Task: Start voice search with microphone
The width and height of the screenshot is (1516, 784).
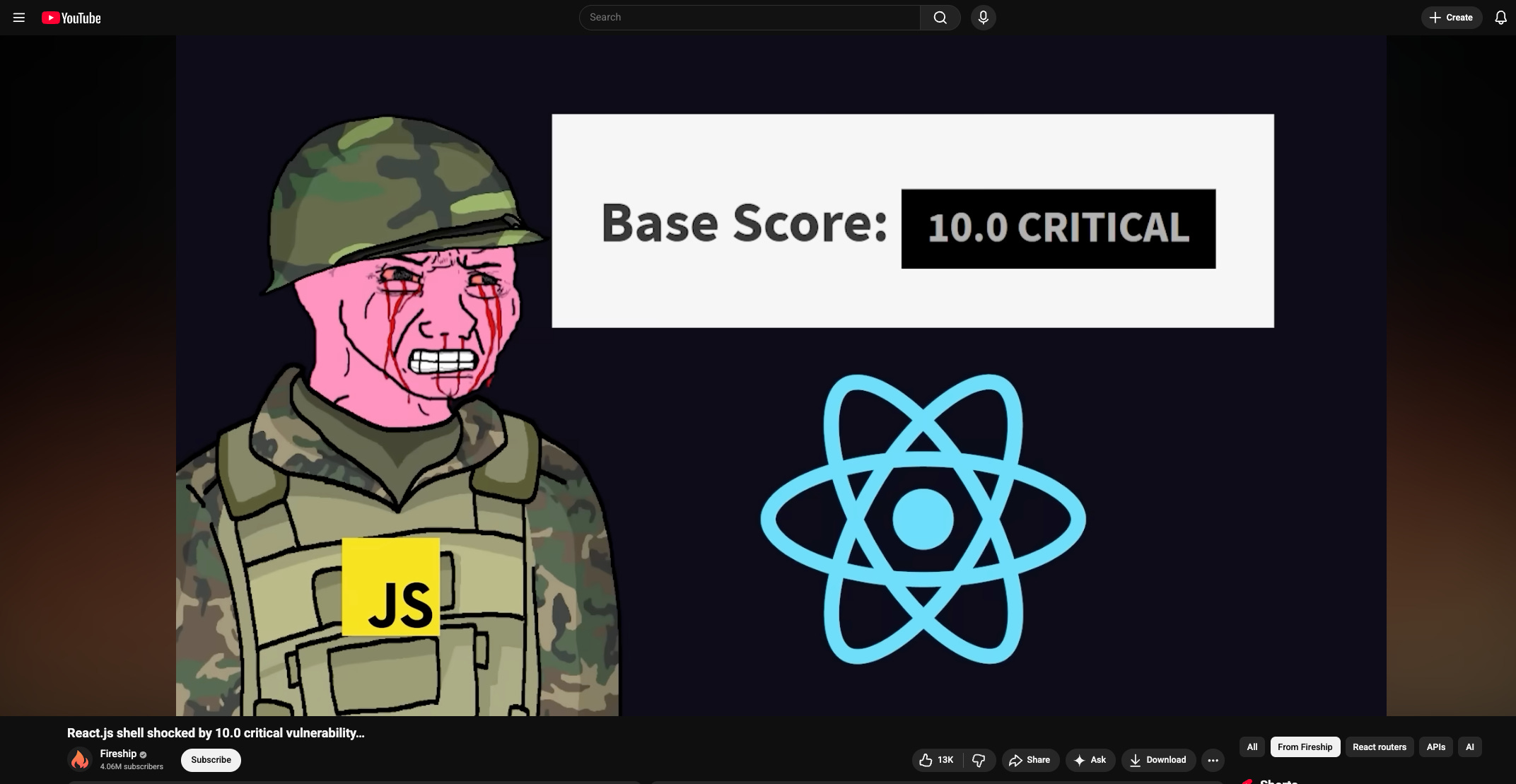Action: click(983, 18)
